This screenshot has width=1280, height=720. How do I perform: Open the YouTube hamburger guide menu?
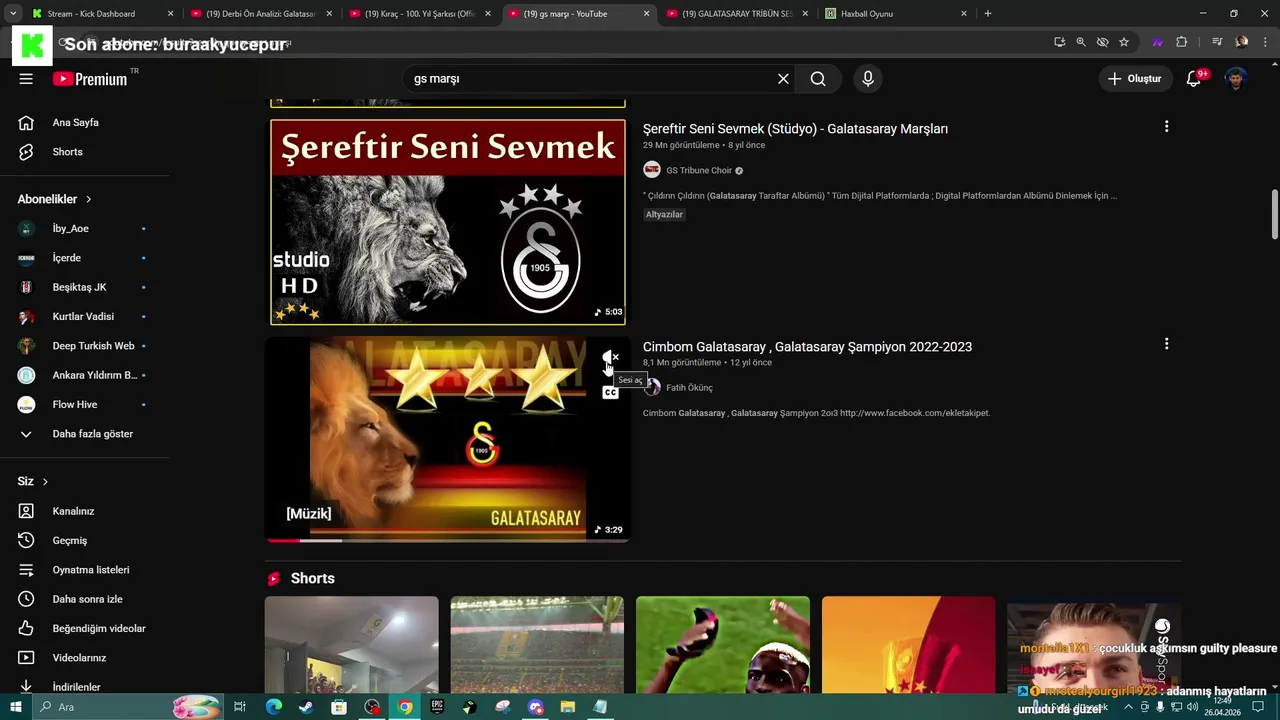tap(26, 79)
